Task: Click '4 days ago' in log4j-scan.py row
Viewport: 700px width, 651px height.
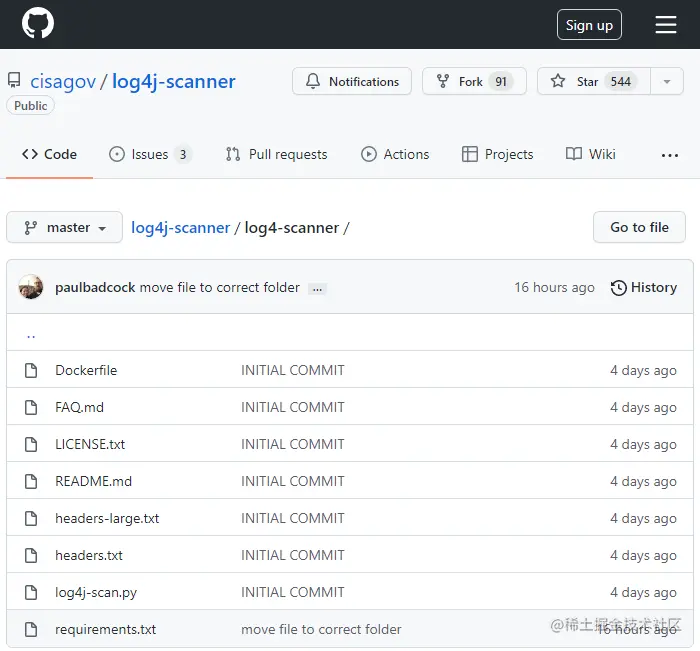Action: click(x=643, y=593)
